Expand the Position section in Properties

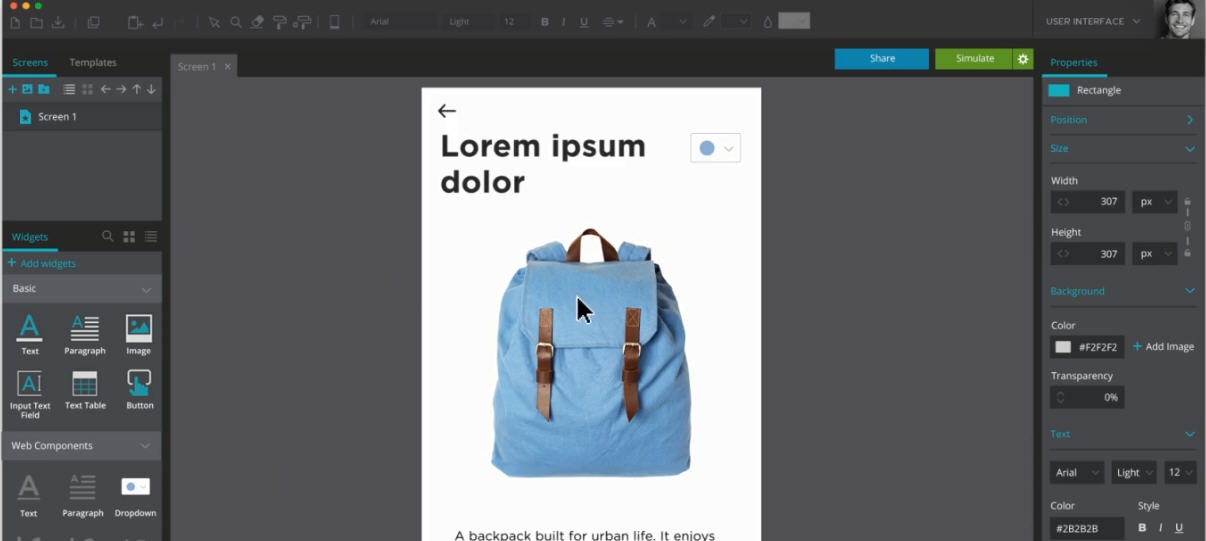tap(1190, 120)
